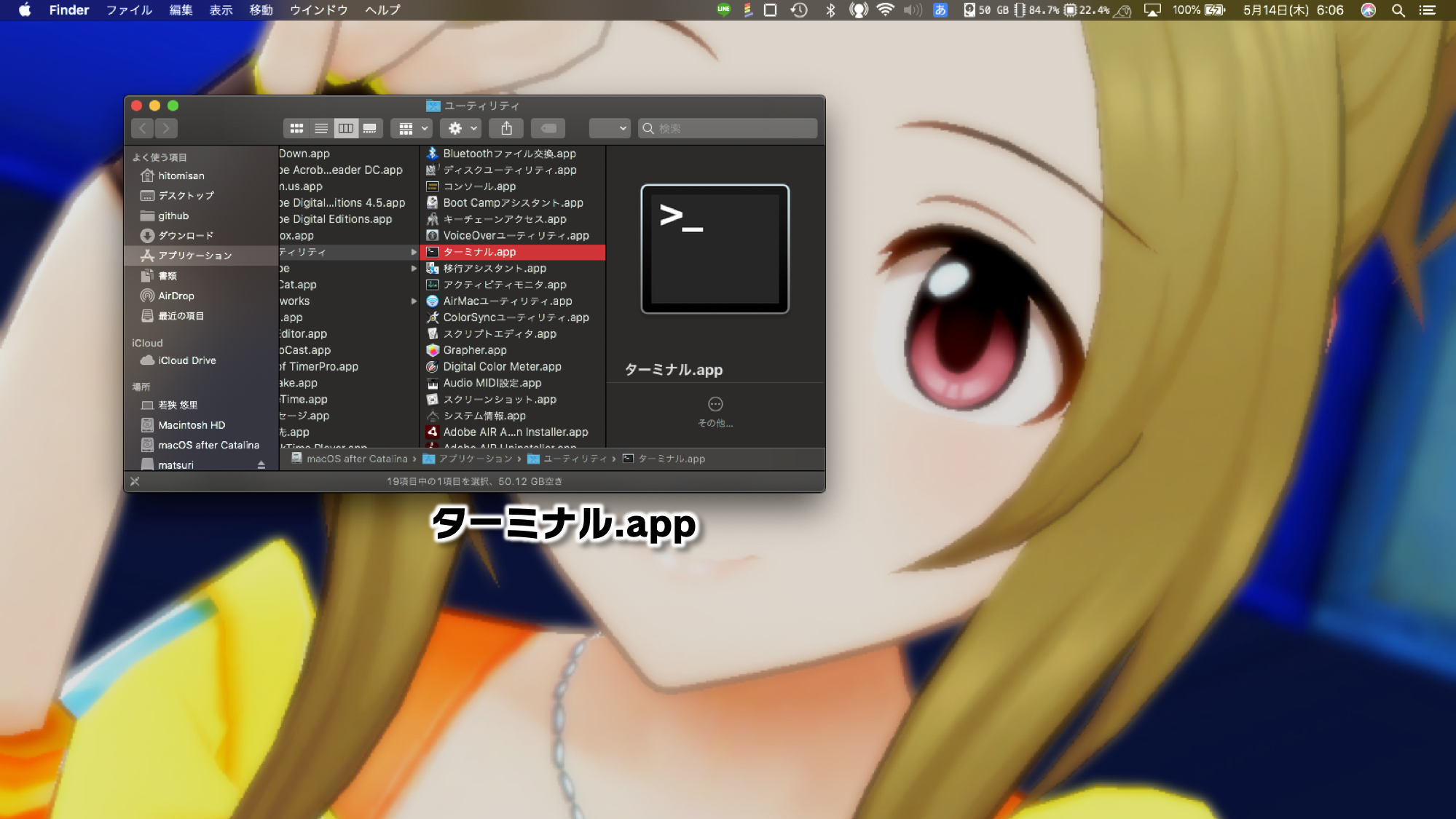The image size is (1456, 819).
Task: Select Grapher.app
Action: (513, 350)
